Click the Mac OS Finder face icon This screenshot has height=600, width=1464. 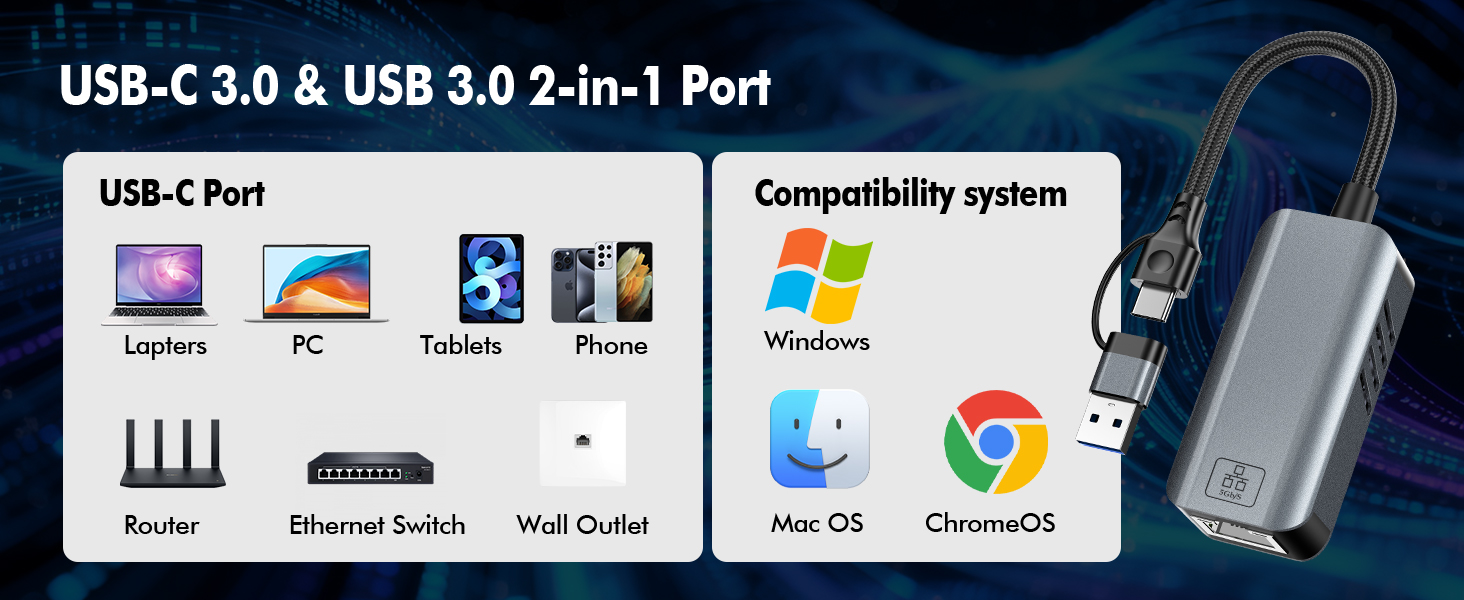pos(819,438)
